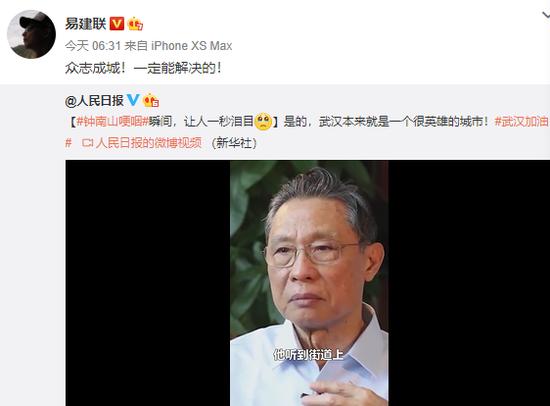The image size is (550, 406).
Task: Click the post text 众志成城!一定能解决的!
Action: point(143,68)
